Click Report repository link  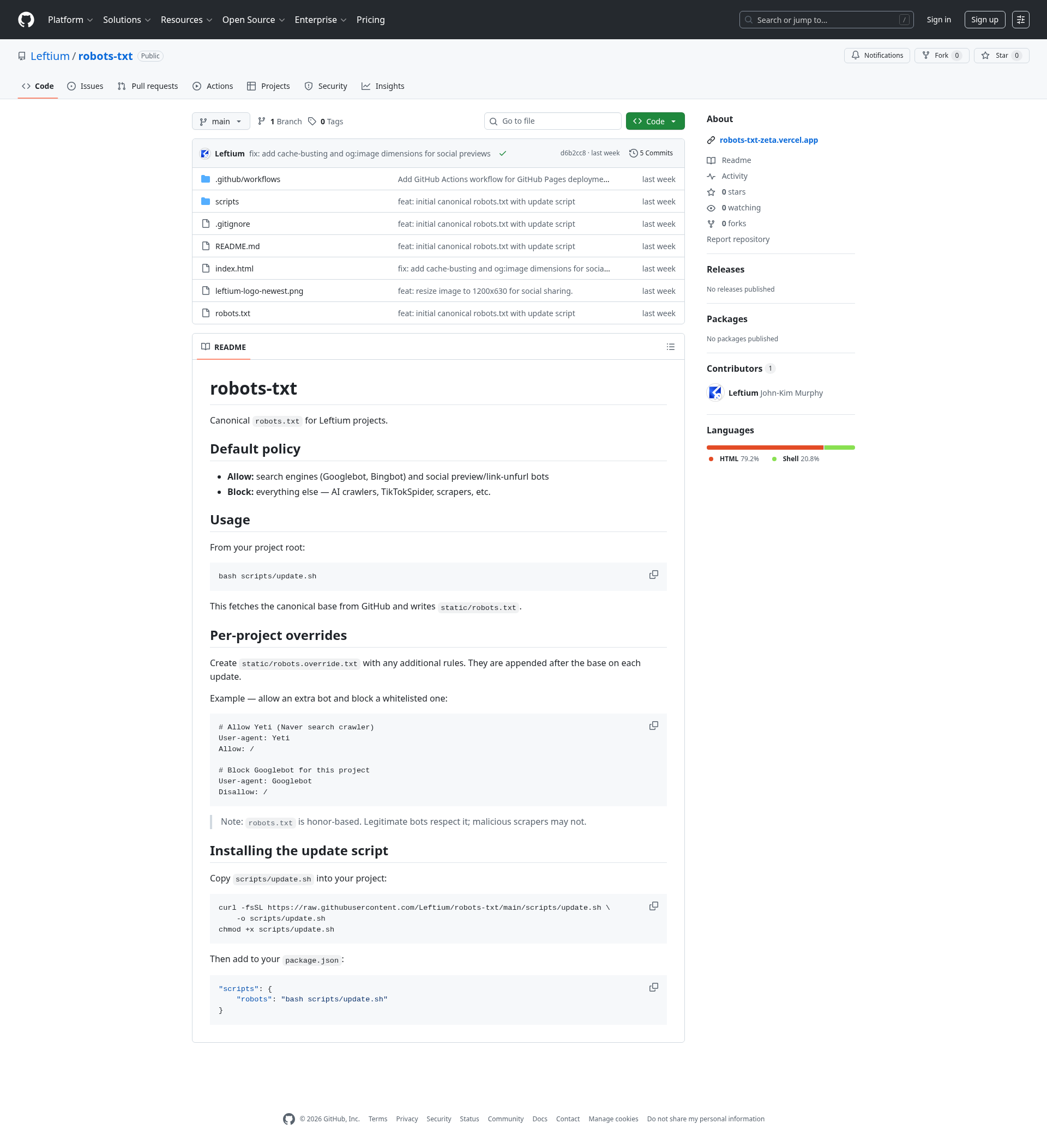[738, 240]
